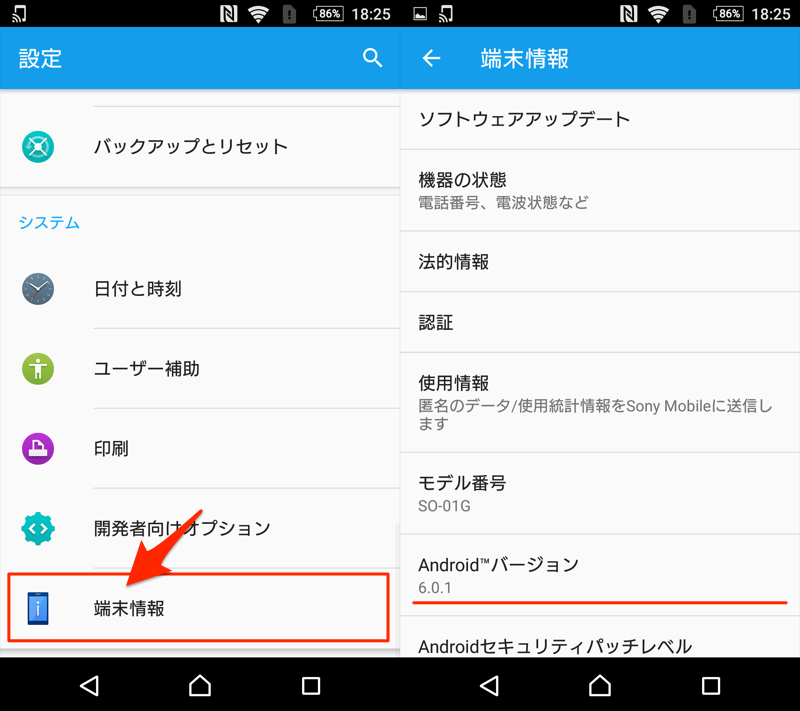Tap Android バージョン 6.0.1 row
800x711 pixels.
(600, 575)
